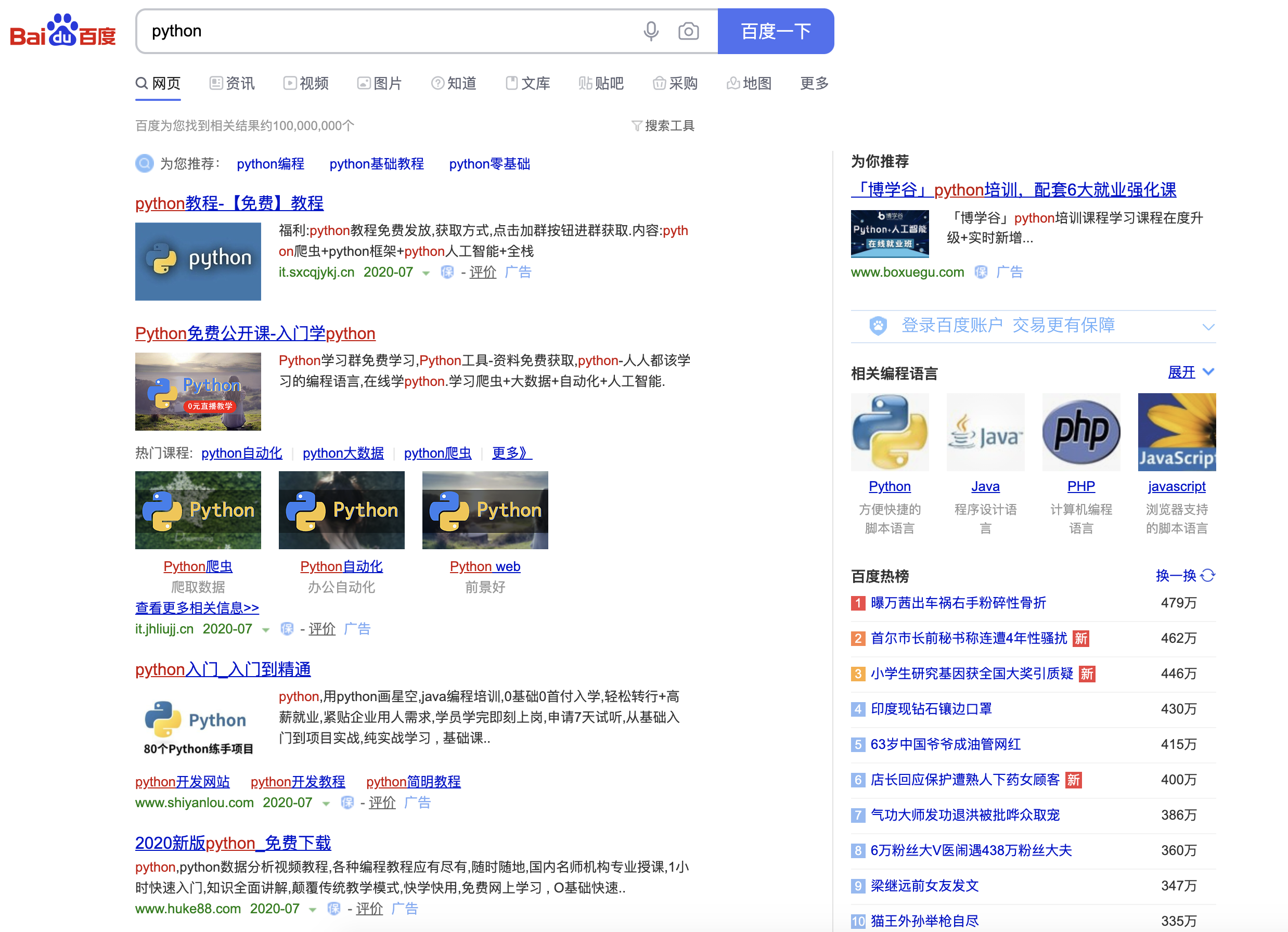Select suggestion python零基础
The width and height of the screenshot is (1288, 932).
pyautogui.click(x=490, y=164)
